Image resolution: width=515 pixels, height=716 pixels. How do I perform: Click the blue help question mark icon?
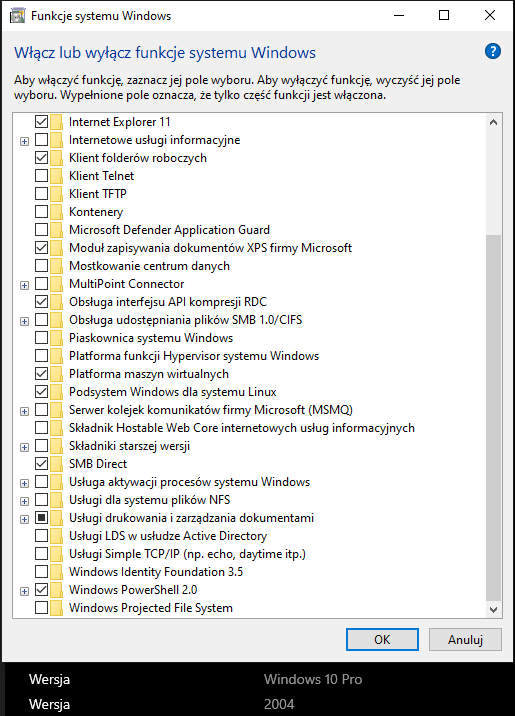tap(493, 51)
